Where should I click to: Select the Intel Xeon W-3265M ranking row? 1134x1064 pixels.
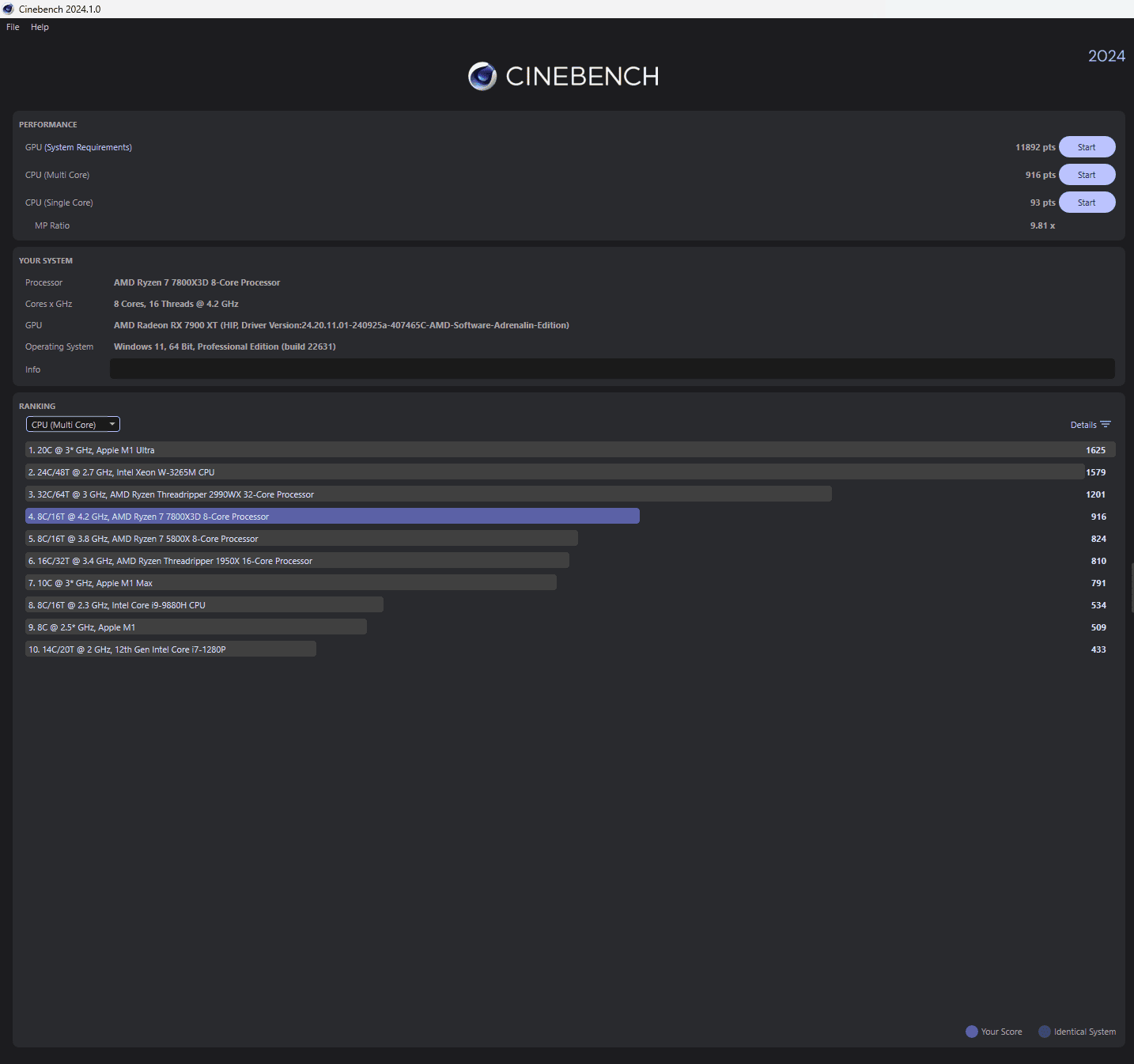click(x=570, y=471)
